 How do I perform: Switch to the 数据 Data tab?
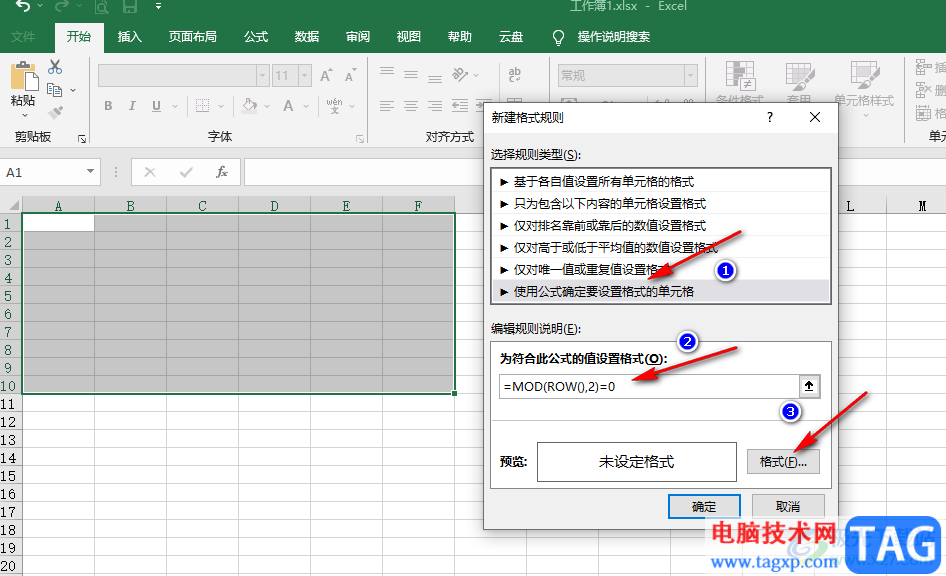(x=306, y=37)
